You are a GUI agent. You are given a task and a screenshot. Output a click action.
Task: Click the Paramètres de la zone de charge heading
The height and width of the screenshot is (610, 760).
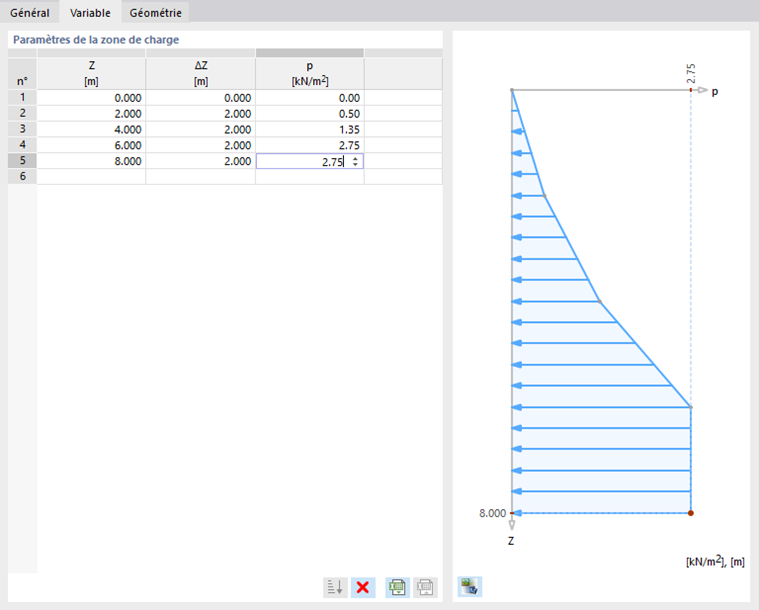[96, 40]
